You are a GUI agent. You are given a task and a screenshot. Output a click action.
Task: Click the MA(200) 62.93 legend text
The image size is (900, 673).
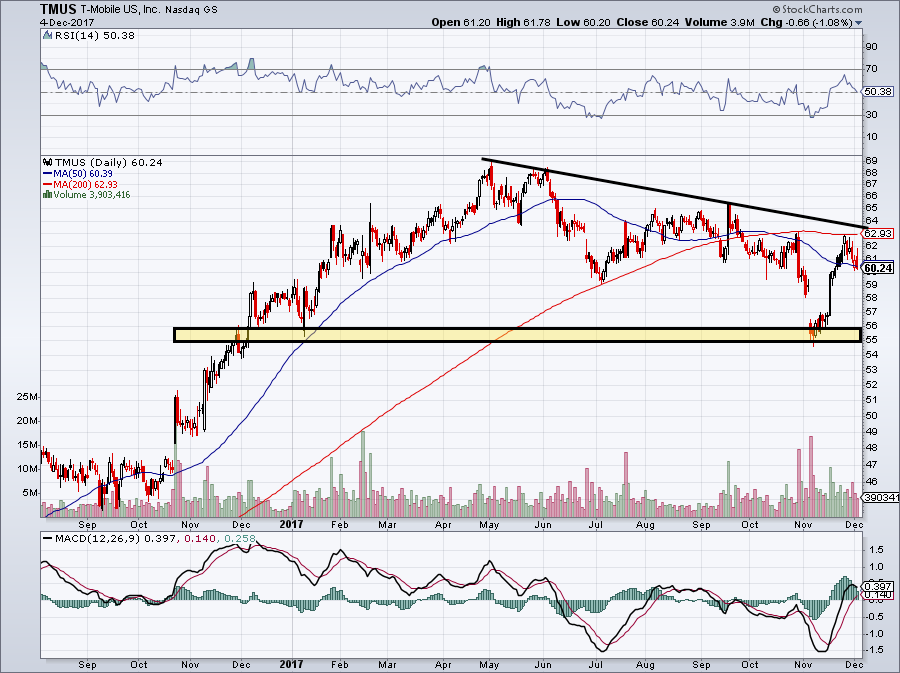[85, 184]
